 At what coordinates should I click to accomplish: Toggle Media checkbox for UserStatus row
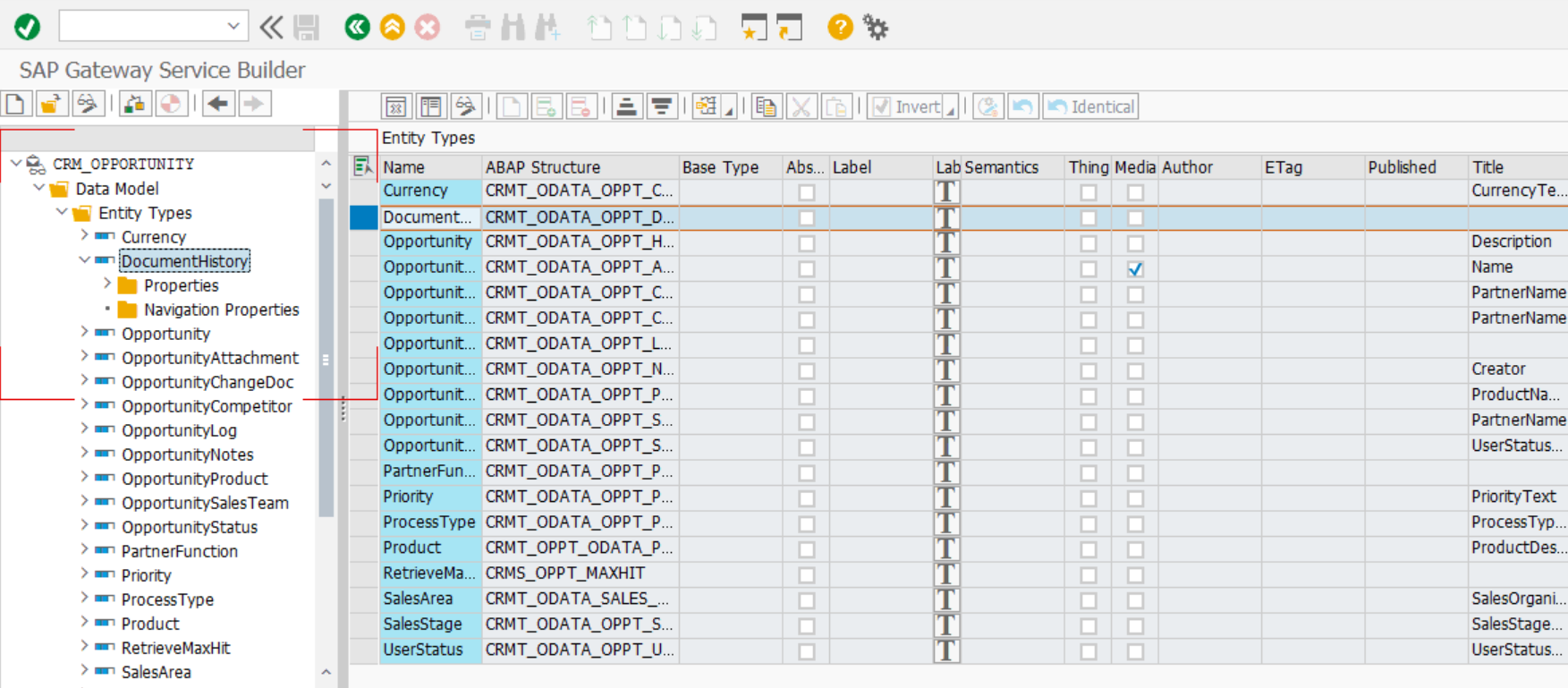pyautogui.click(x=1135, y=651)
